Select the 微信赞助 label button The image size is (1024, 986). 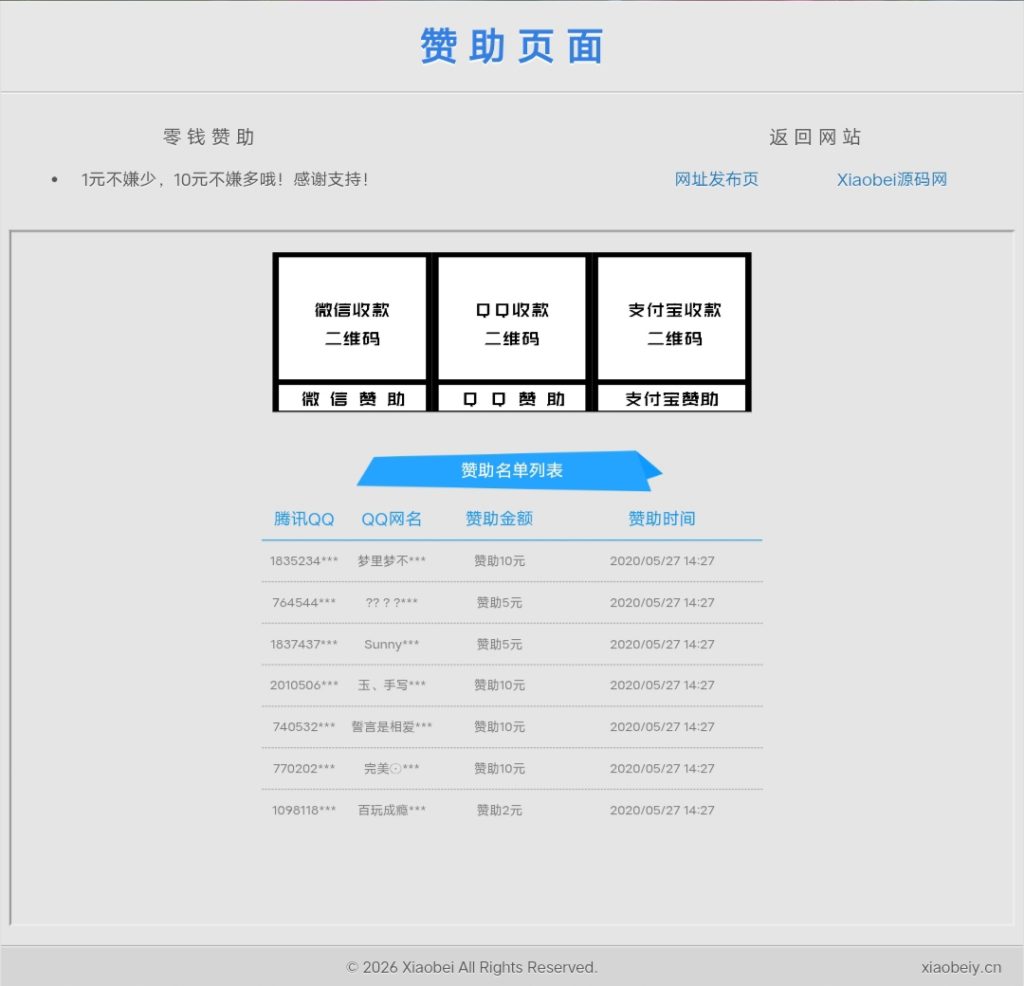pos(352,398)
